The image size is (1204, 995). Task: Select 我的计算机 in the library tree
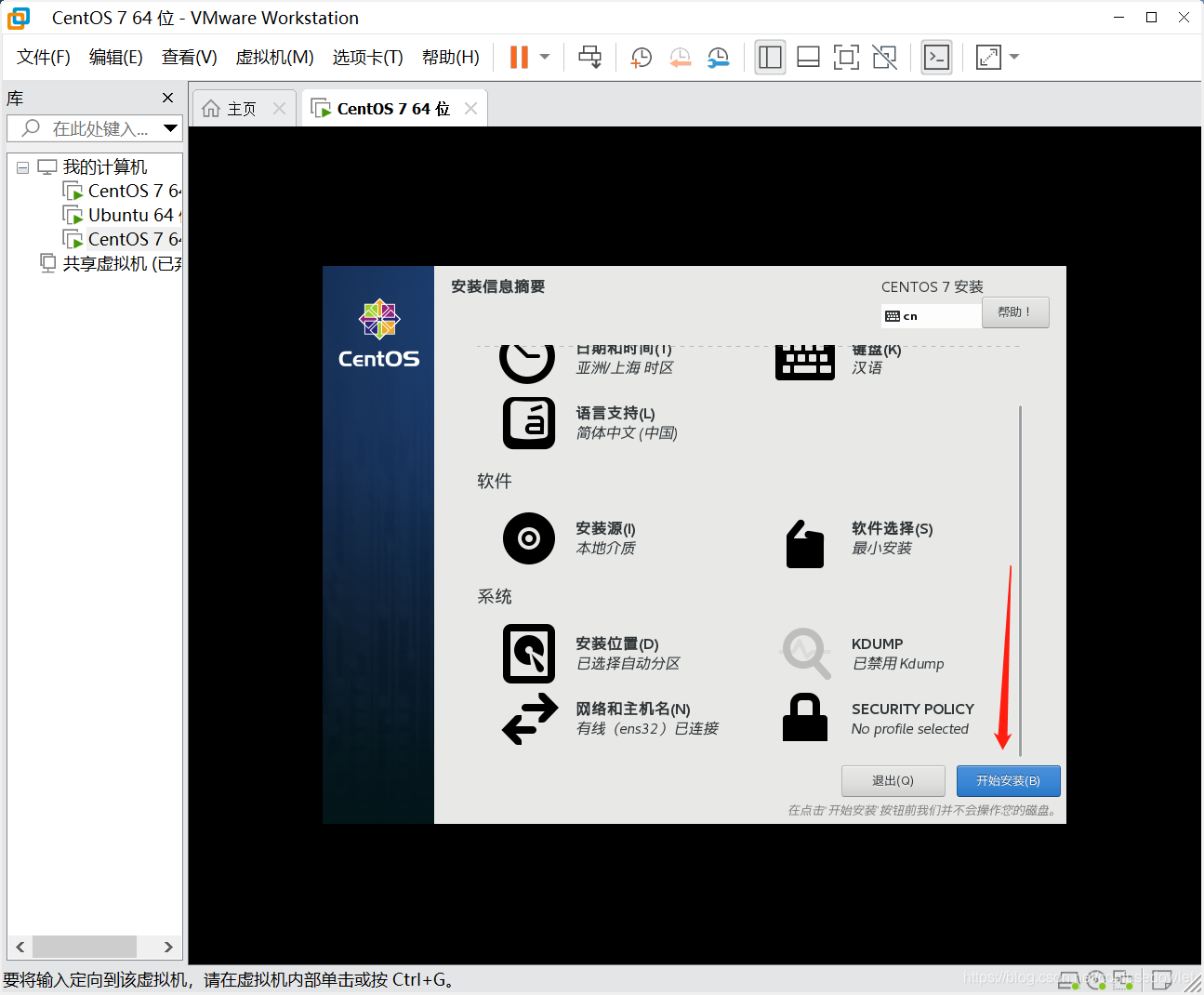92,167
